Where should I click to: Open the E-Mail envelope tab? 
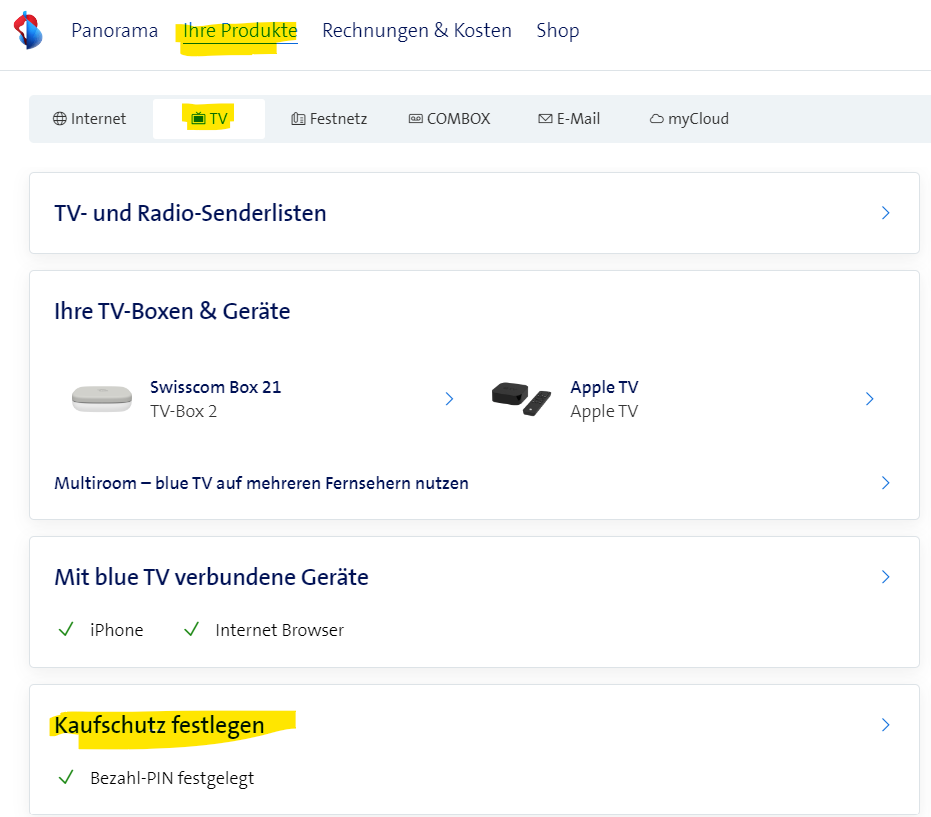coord(569,119)
